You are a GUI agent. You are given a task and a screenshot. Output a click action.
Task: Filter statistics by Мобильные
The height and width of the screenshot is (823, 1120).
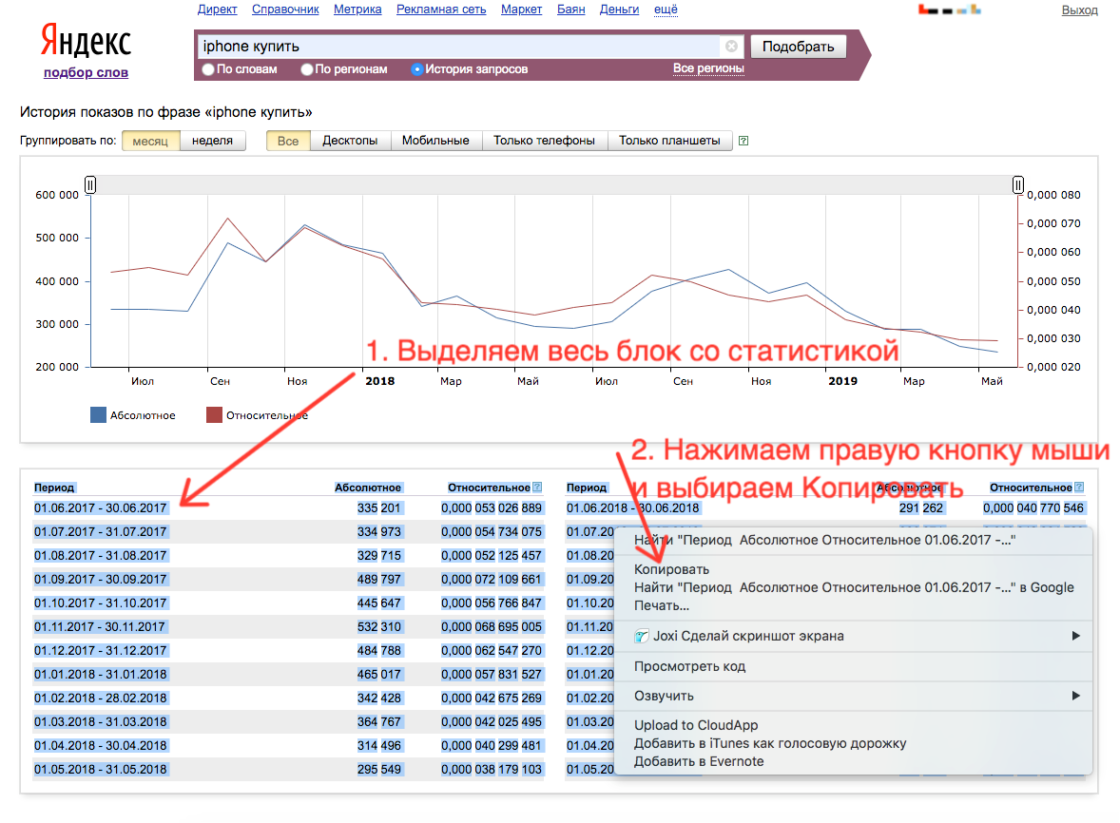point(436,141)
